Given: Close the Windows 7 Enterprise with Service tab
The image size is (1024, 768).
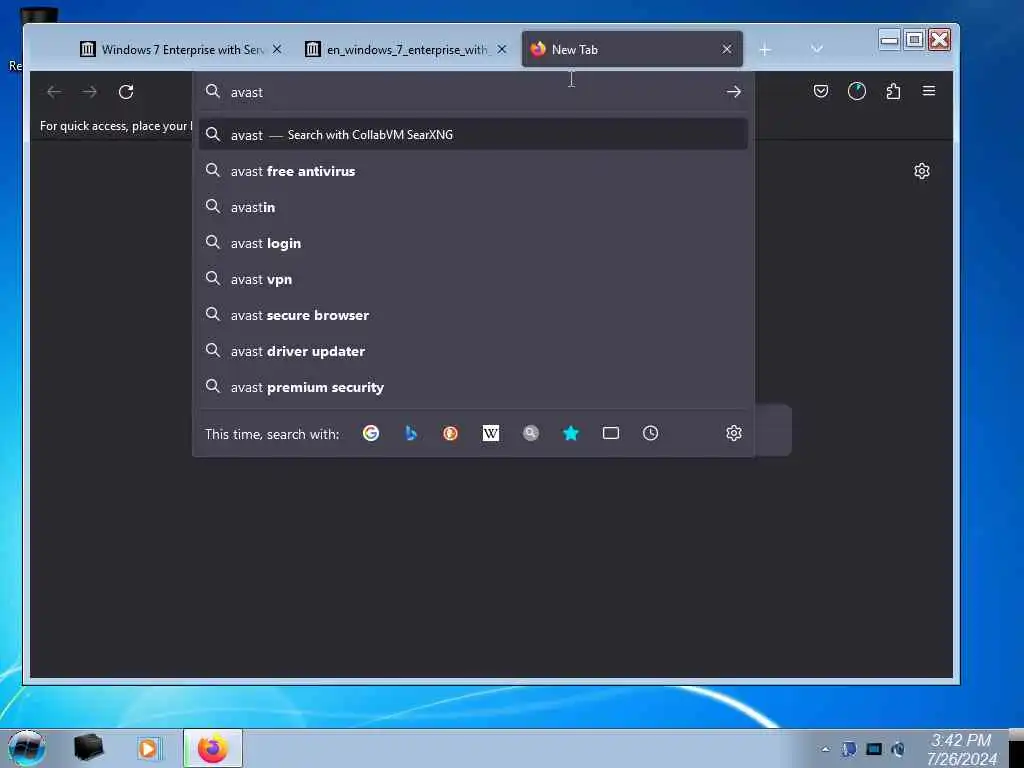Looking at the screenshot, I should pyautogui.click(x=277, y=49).
